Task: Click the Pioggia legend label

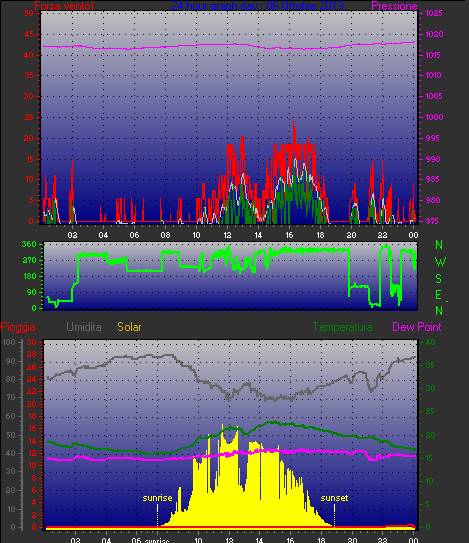Action: point(18,327)
